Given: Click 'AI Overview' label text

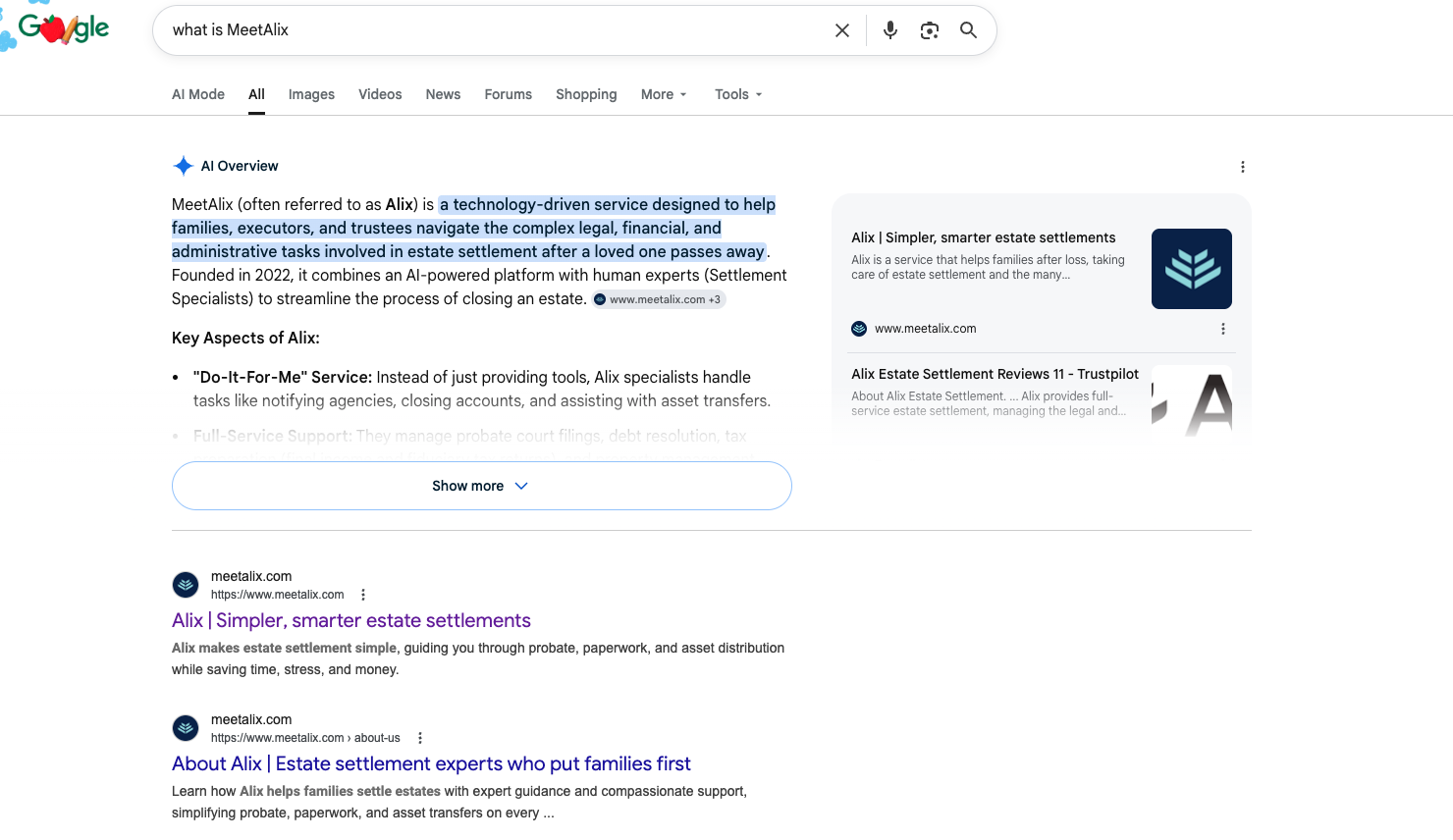Looking at the screenshot, I should 240,166.
